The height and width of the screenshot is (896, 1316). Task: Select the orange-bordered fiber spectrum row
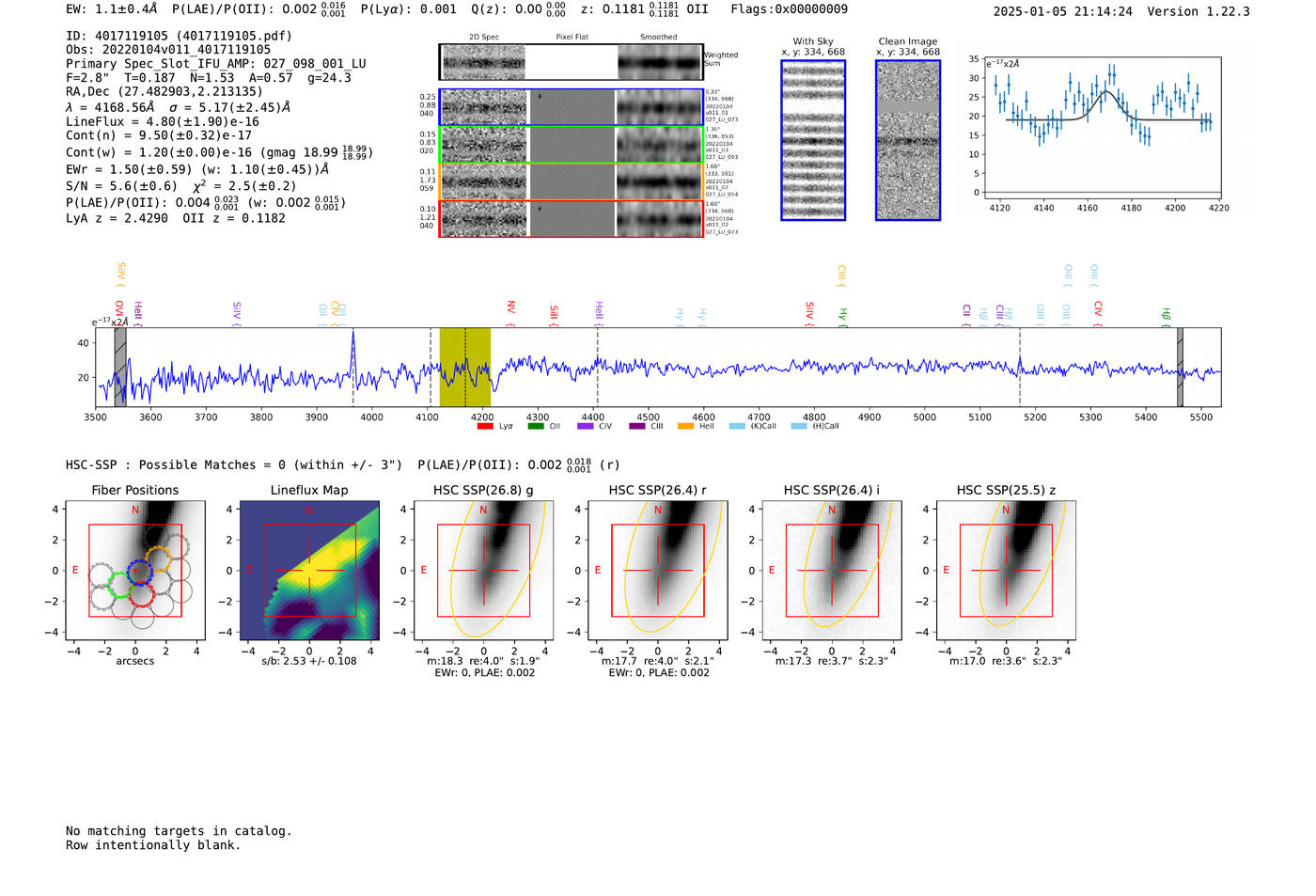pyautogui.click(x=571, y=181)
